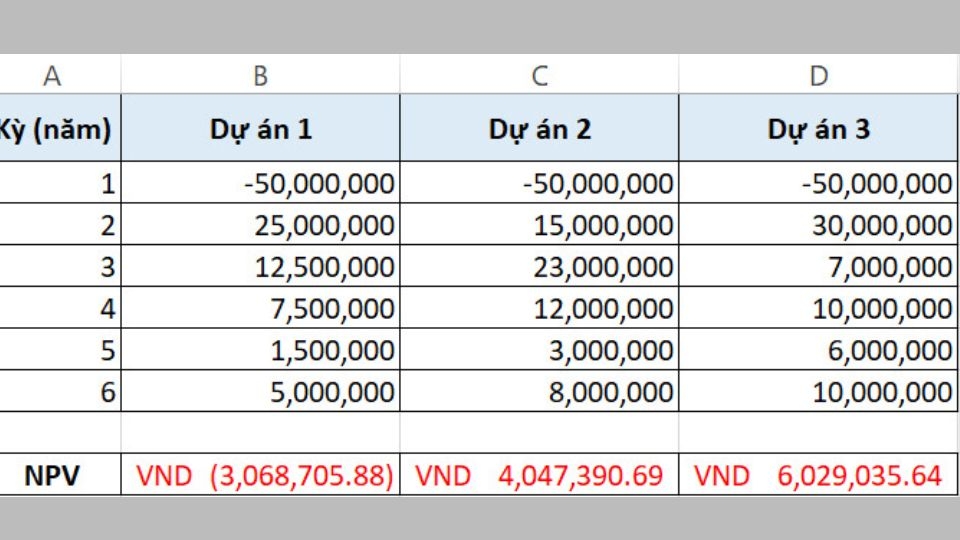Select Dự án 3 cell 30,000,000
The height and width of the screenshot is (540, 960).
(x=819, y=224)
